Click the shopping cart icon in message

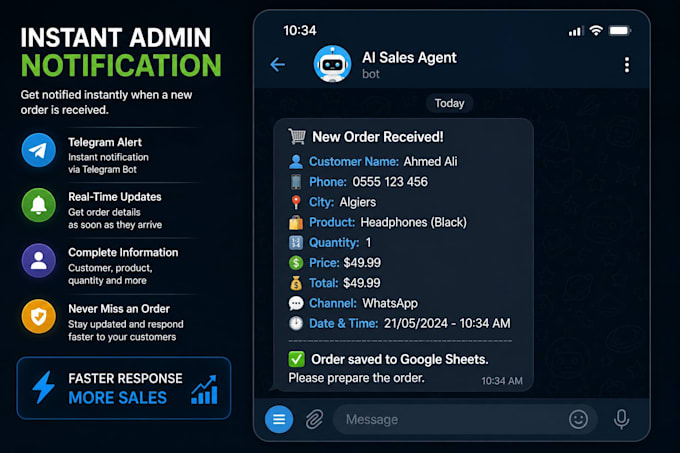[x=297, y=137]
